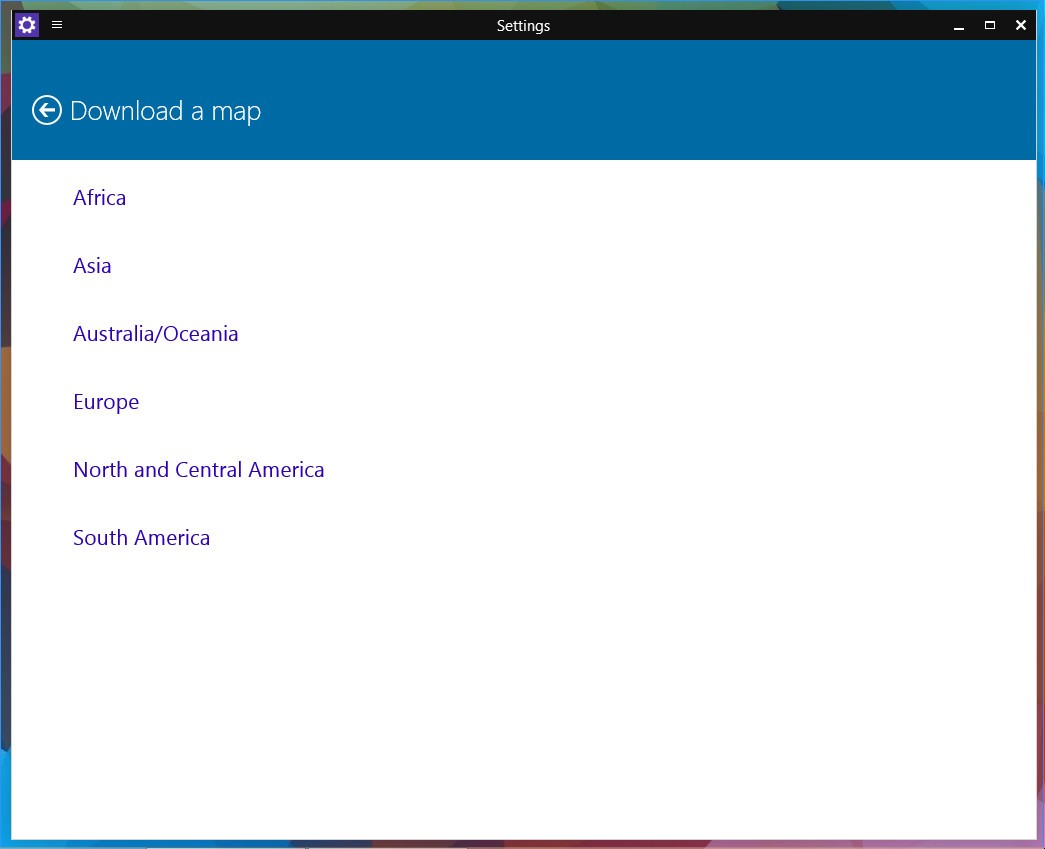Image resolution: width=1045 pixels, height=849 pixels.
Task: Open North and Central America maps
Action: point(198,470)
